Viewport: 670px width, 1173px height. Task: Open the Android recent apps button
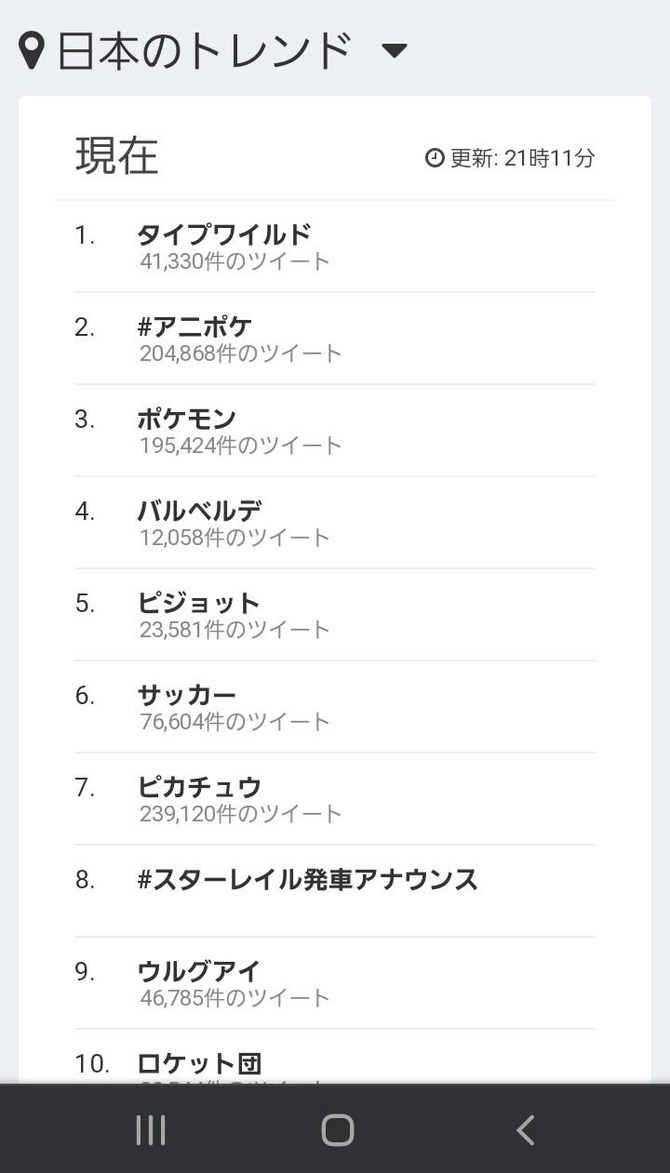click(x=150, y=1130)
